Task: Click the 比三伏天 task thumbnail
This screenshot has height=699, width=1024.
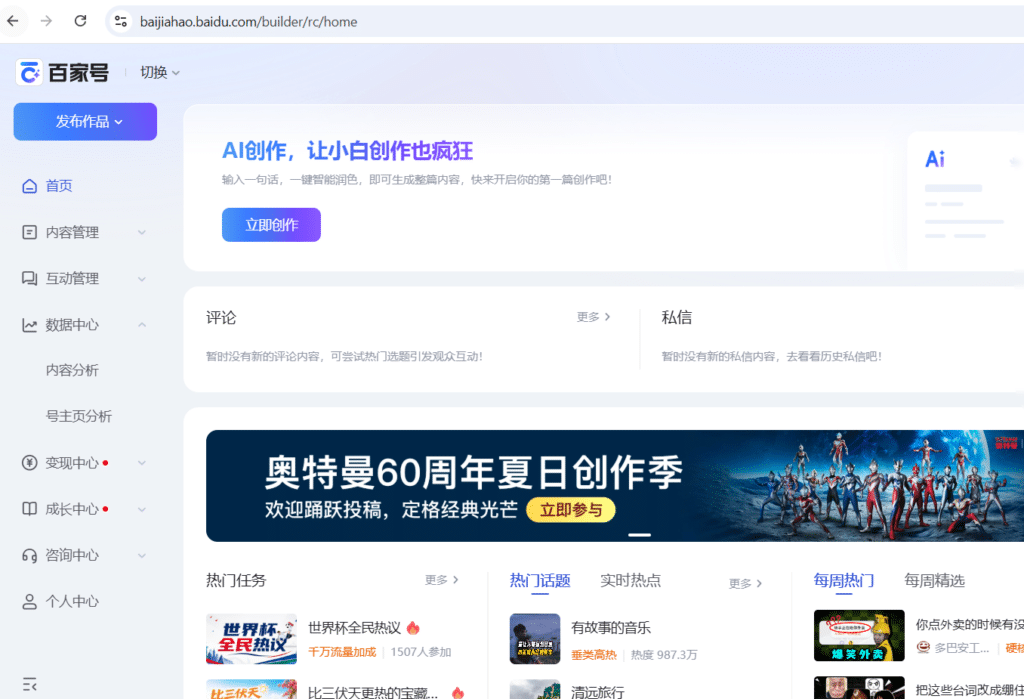Action: point(251,689)
